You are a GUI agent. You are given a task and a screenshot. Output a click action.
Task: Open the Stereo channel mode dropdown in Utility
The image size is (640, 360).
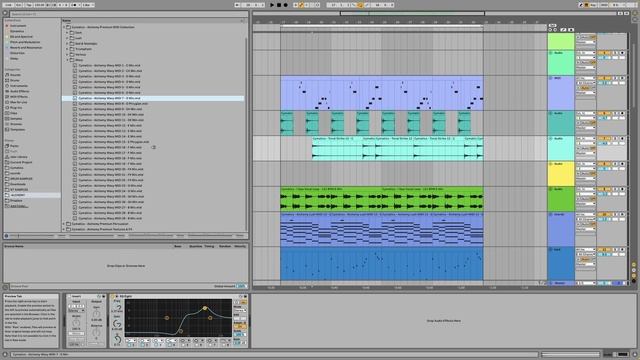click(76, 311)
